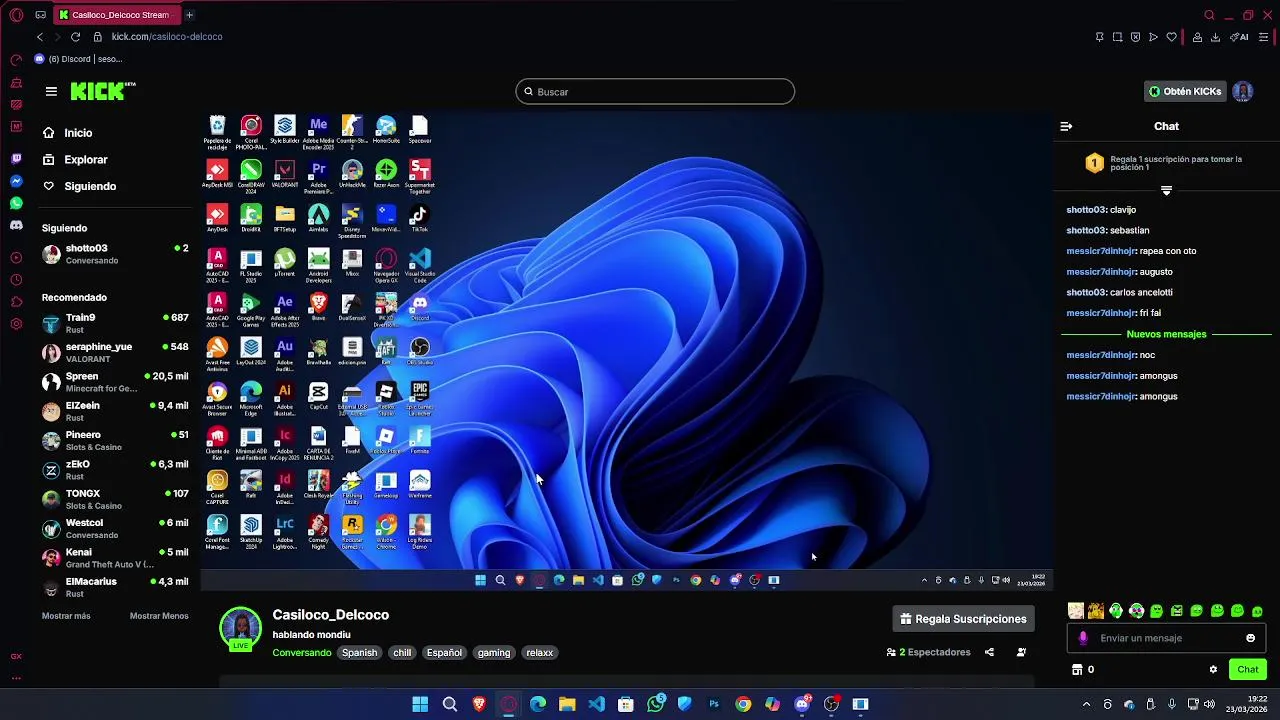1280x720 pixels.
Task: Click the purple microphone icon in chat
Action: pos(1083,638)
